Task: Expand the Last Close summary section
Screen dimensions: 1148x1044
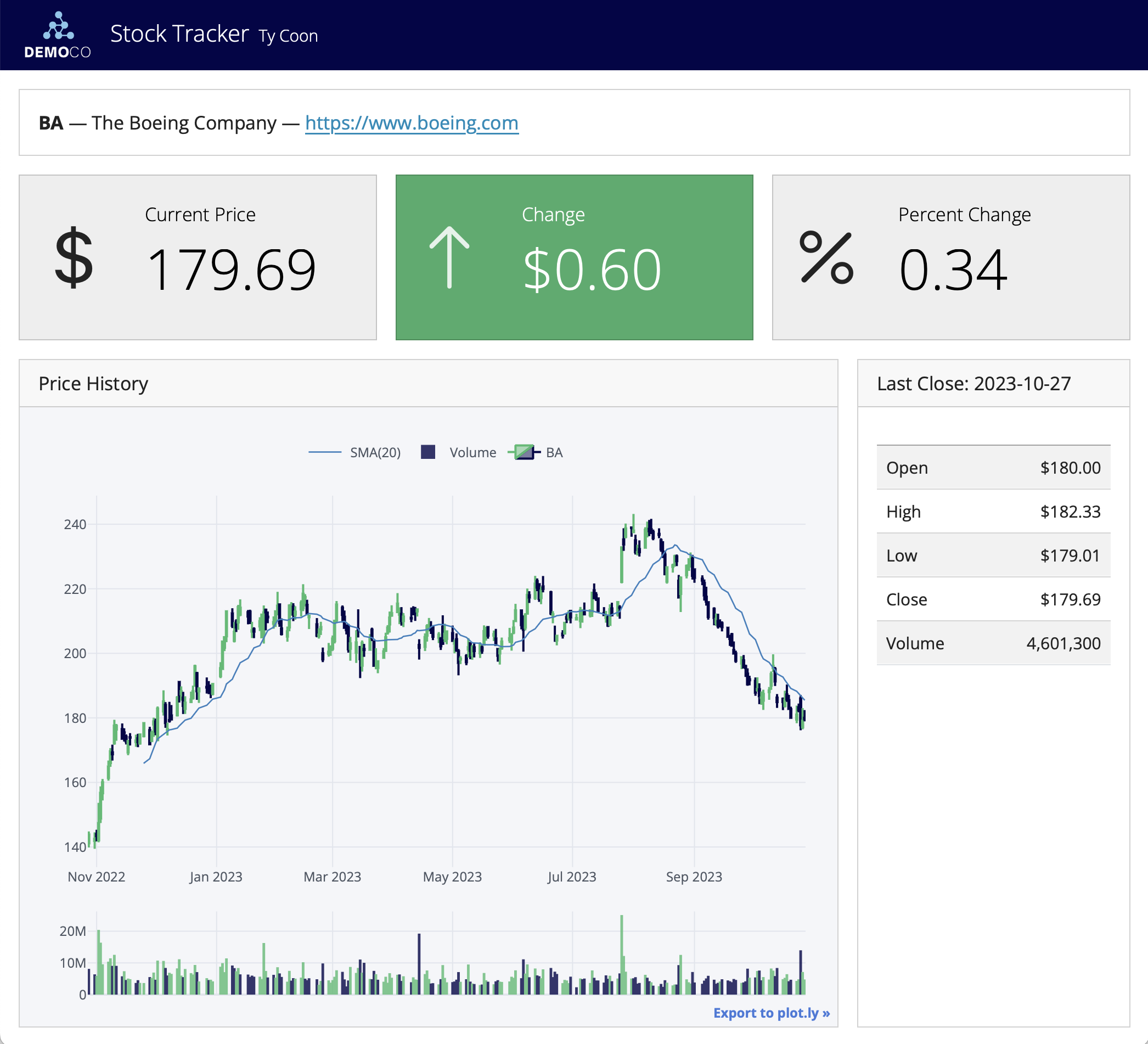Action: (x=976, y=384)
